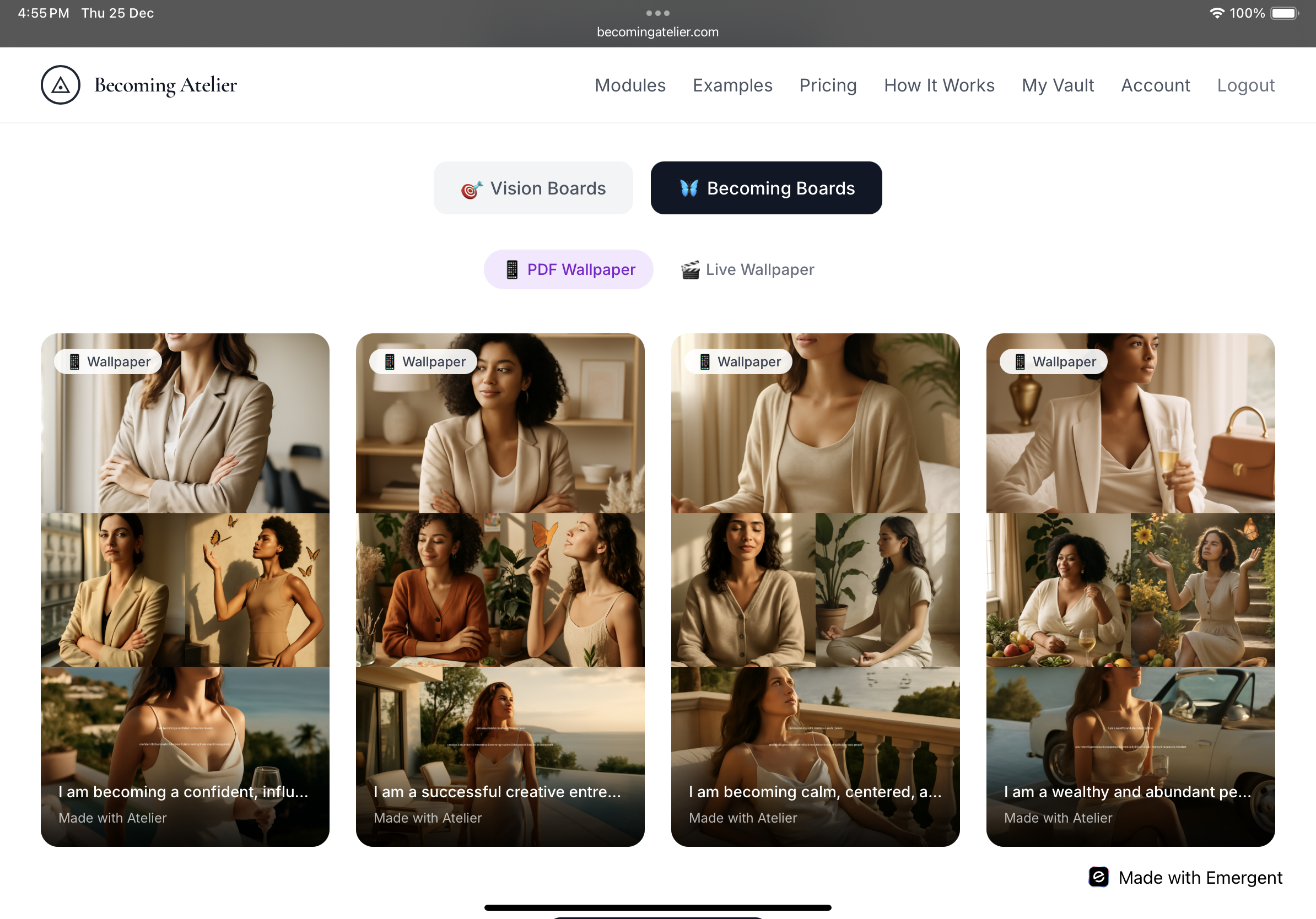Click the Becoming Atelier logo icon
1316x919 pixels.
[61, 84]
